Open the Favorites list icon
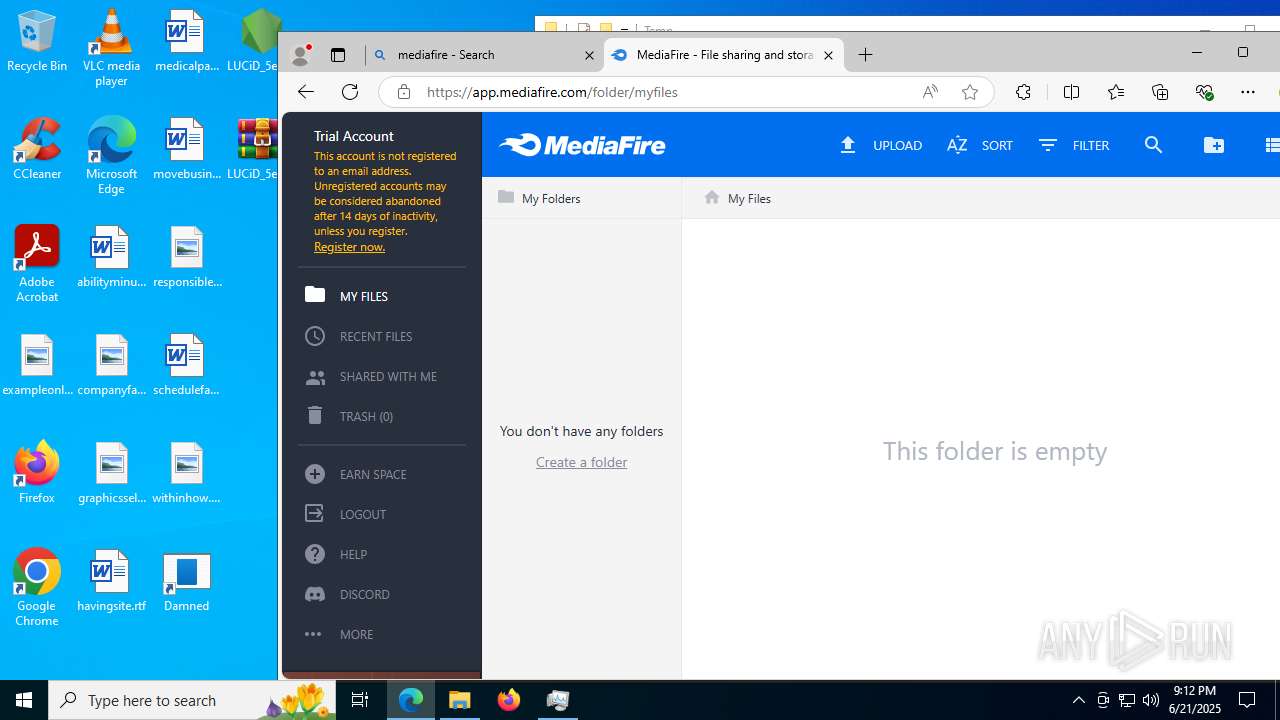1280x720 pixels. 1116,92
